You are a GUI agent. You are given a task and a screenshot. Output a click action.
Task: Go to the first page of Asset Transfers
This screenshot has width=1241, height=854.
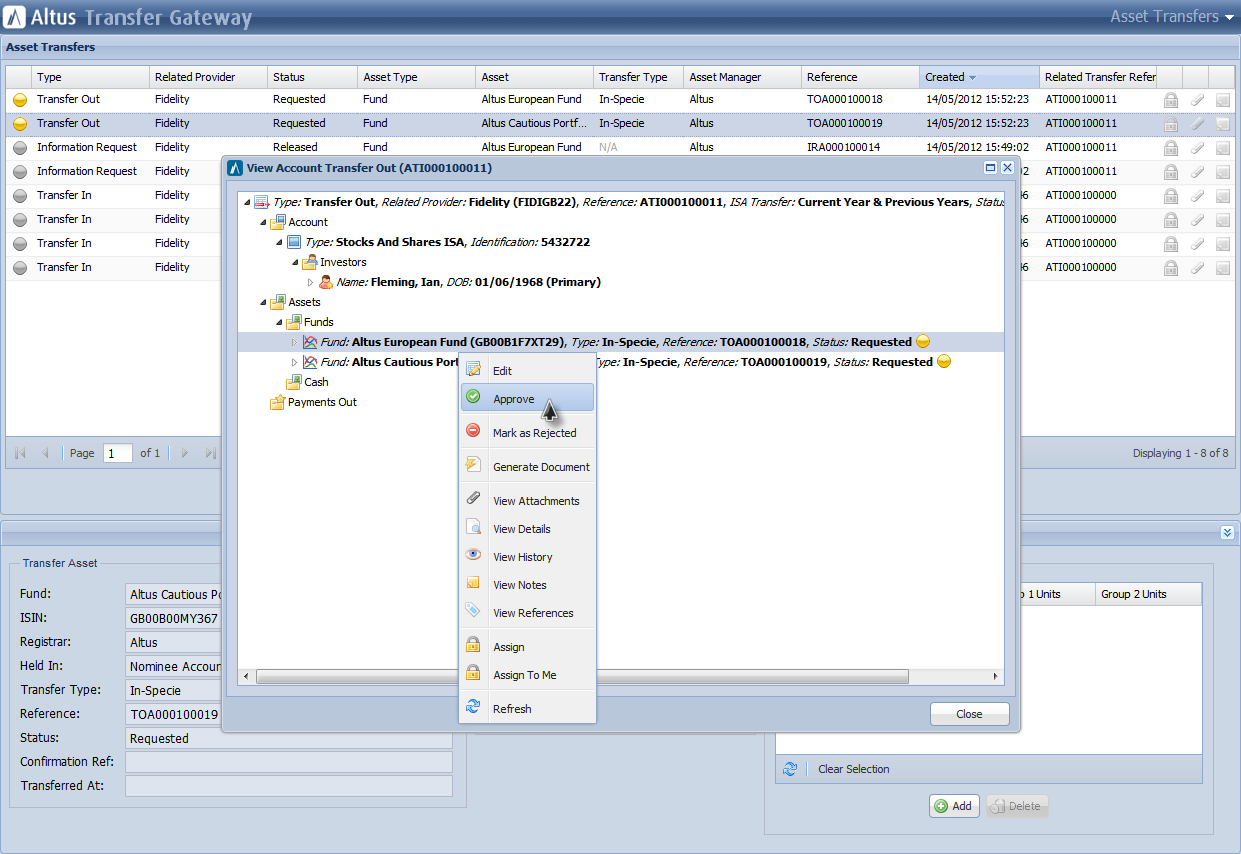pyautogui.click(x=20, y=453)
